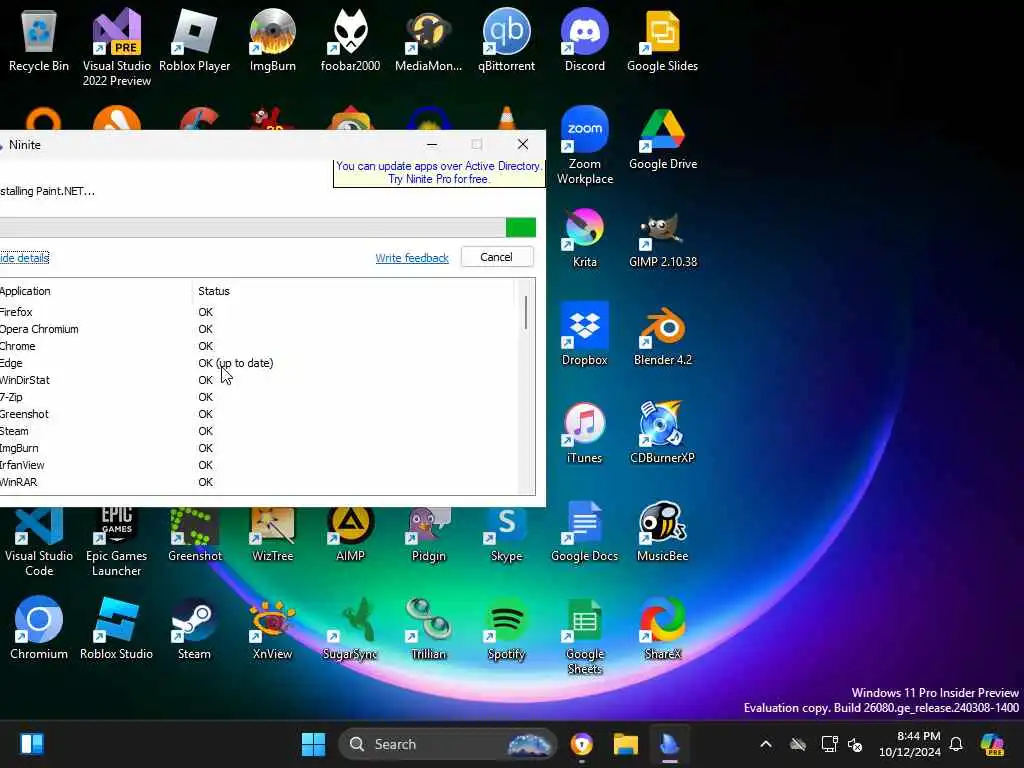This screenshot has width=1024, height=768.
Task: Click the CDBurnerXP desktop icon
Action: coord(662,432)
